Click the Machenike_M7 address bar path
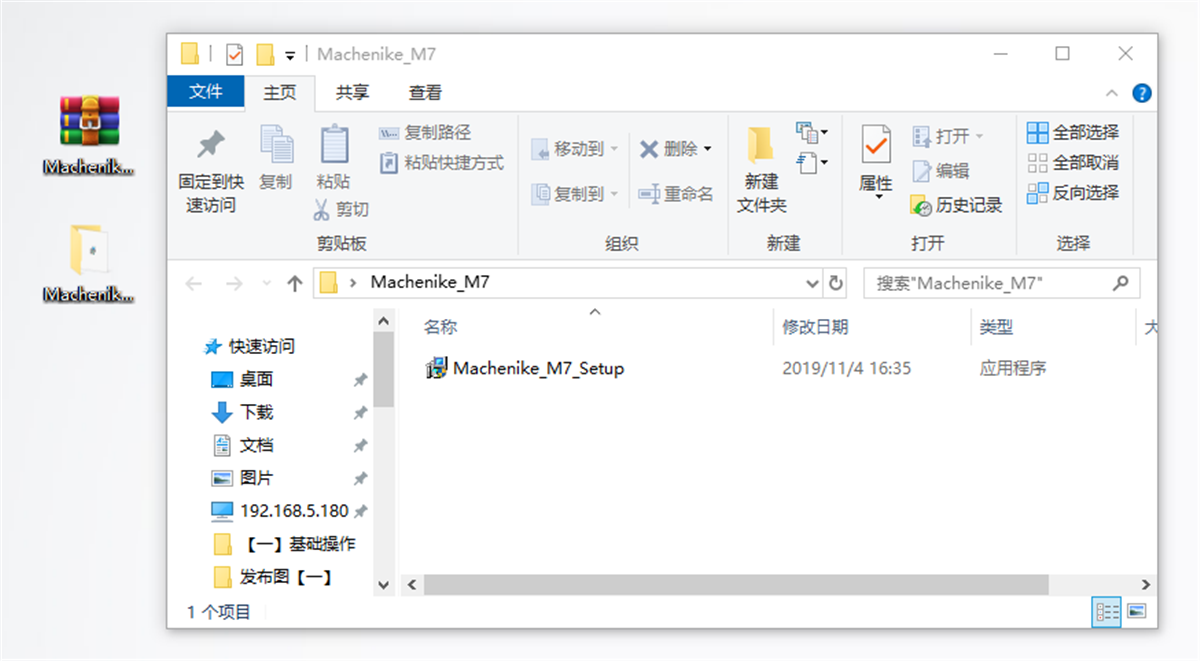Viewport: 1200px width, 661px height. (x=430, y=282)
